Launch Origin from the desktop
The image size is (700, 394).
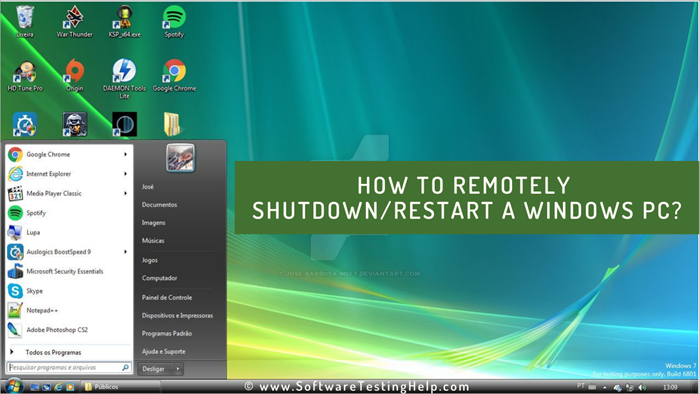[75, 76]
